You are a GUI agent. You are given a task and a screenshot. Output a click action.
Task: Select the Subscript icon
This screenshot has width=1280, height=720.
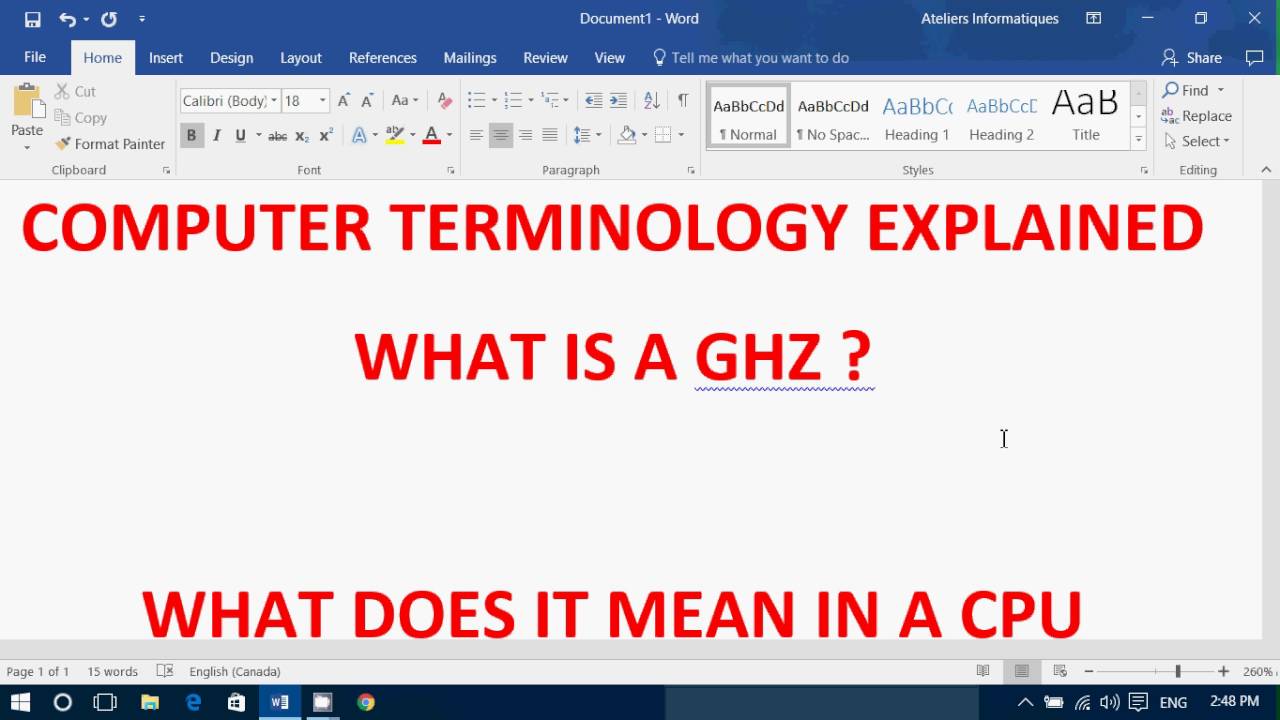click(x=301, y=135)
